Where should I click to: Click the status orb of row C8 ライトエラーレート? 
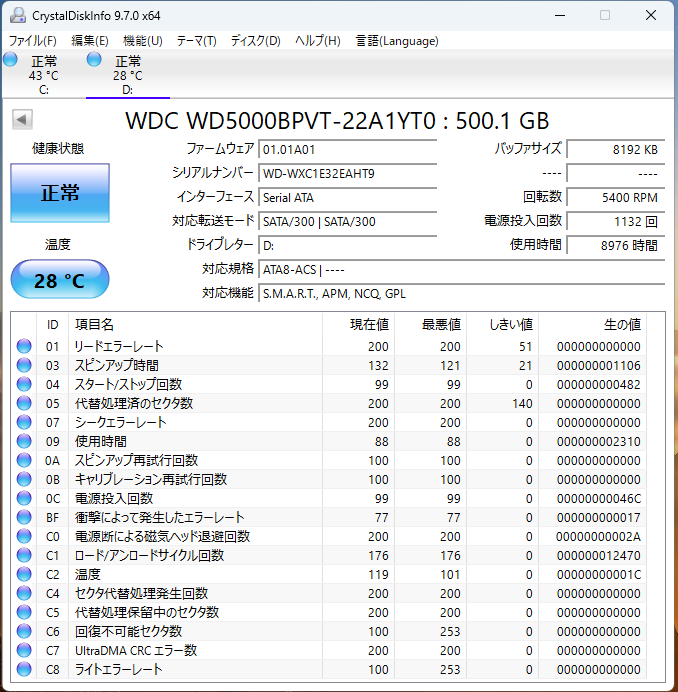[x=24, y=669]
